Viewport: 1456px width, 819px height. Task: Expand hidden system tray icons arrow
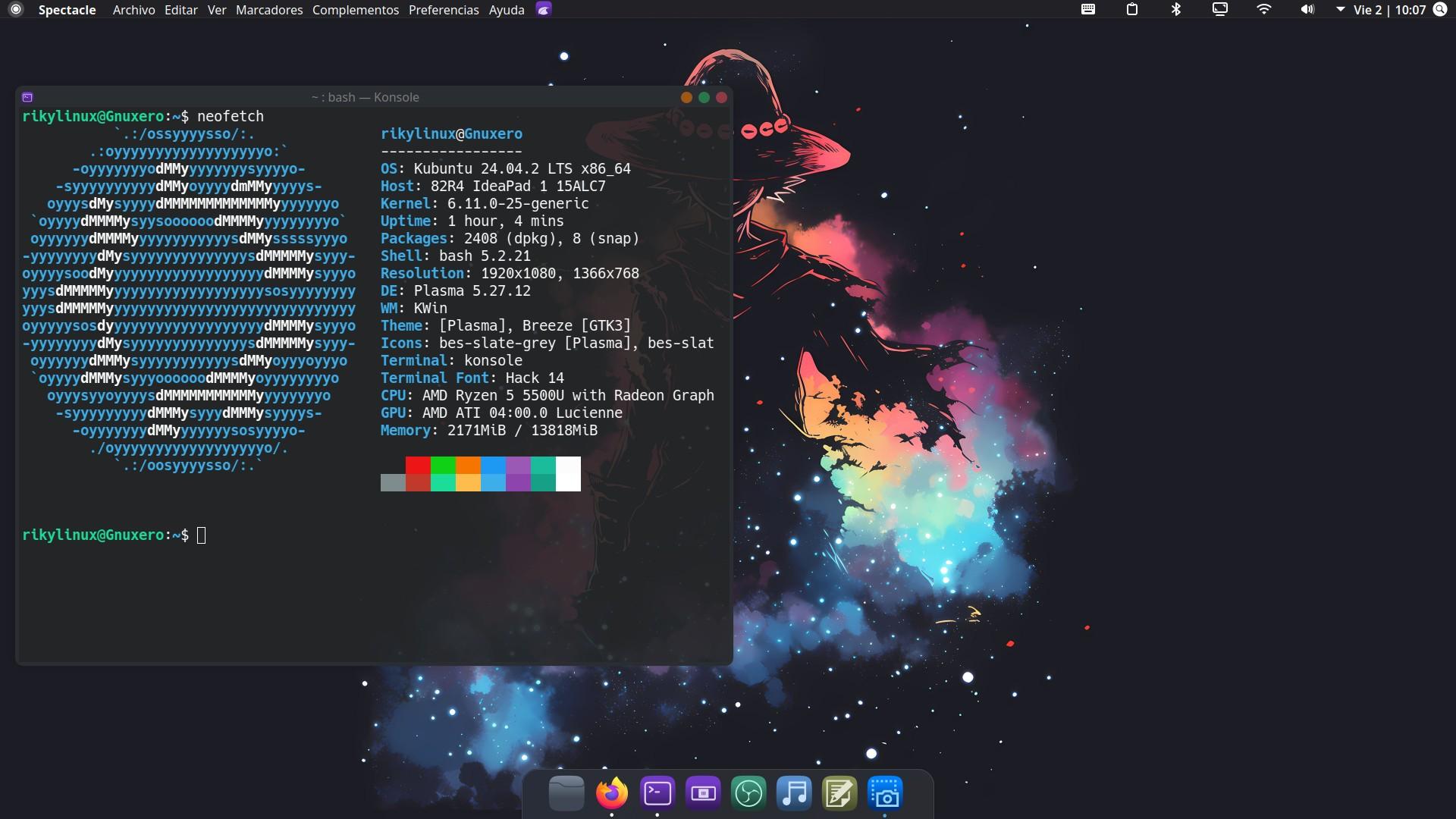[x=1340, y=10]
